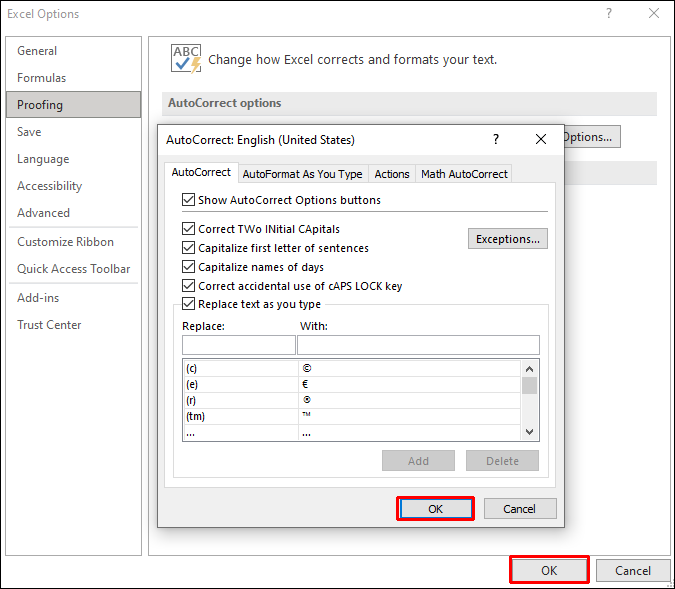Close the AutoCorrect dialog with X
This screenshot has width=675, height=589.
[x=541, y=139]
